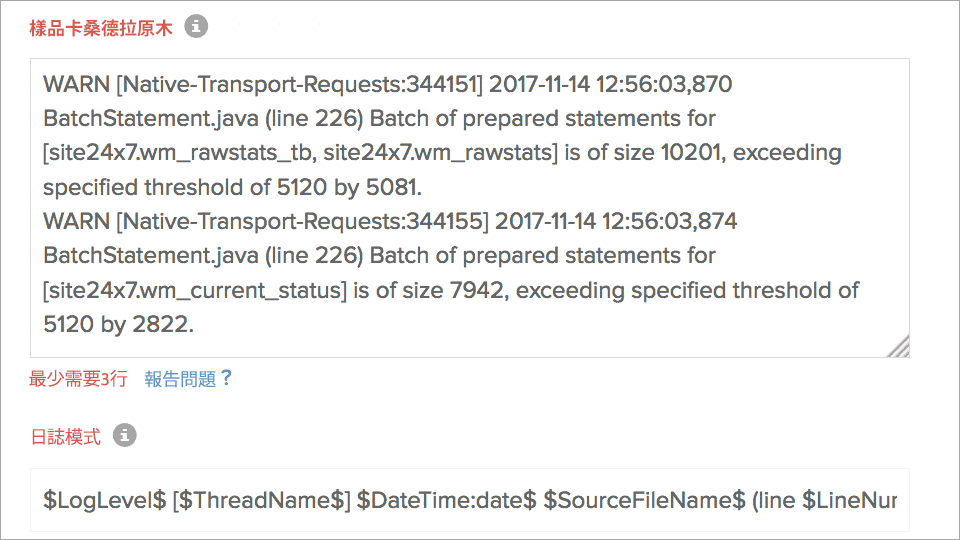Place cursor at Native-Transport-Requests:344155 text
Viewport: 960px width, 540px height.
290,221
